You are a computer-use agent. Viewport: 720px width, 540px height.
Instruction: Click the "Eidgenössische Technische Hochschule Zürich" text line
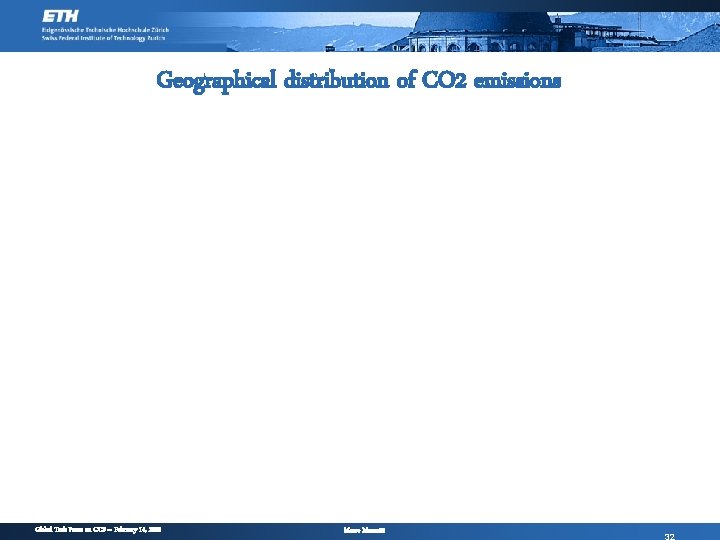point(106,30)
